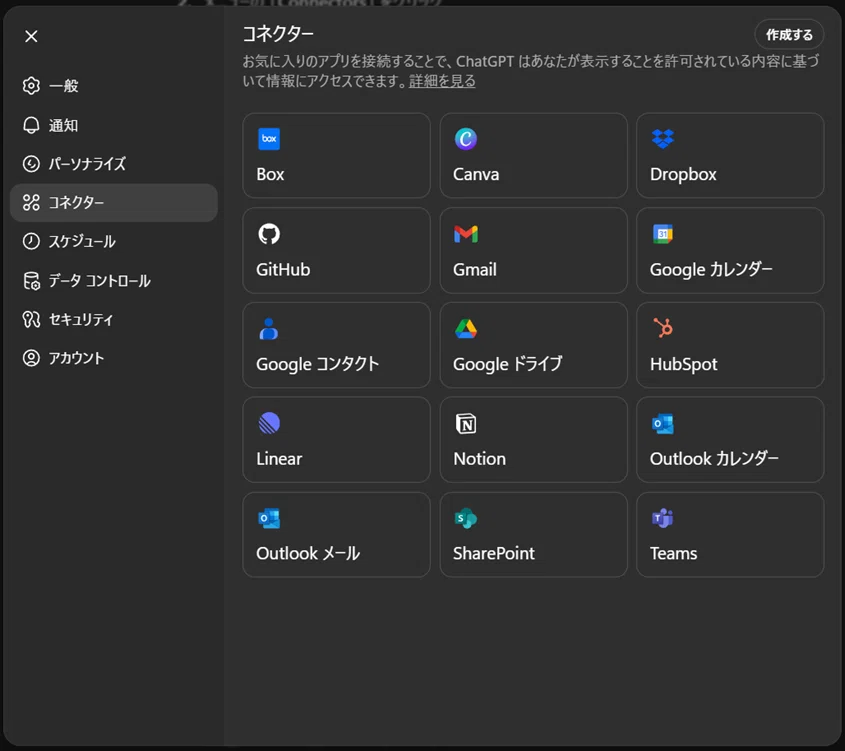
Task: Select the Dropbox label text
Action: click(683, 174)
